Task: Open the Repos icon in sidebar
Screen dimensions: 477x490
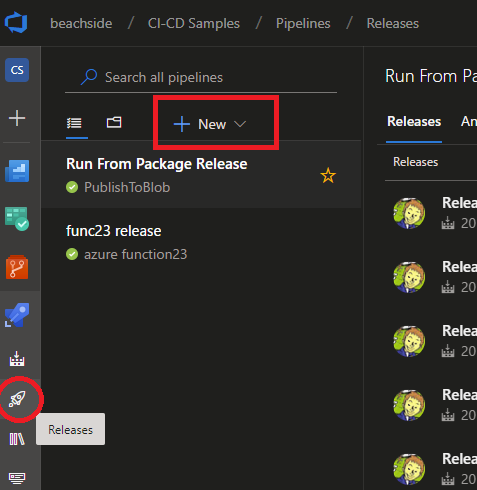Action: click(17, 267)
